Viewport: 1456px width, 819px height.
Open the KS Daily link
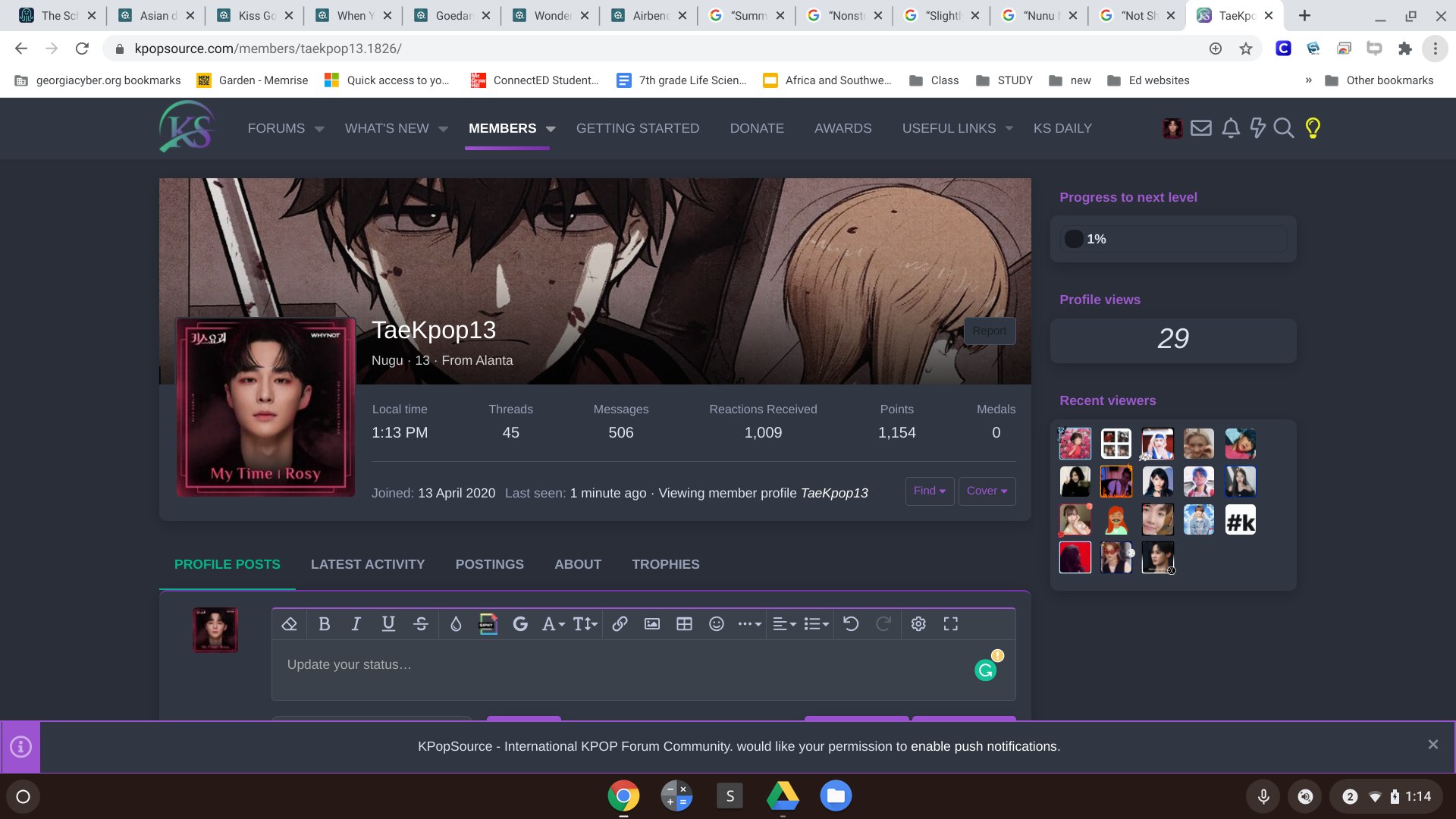tap(1062, 129)
